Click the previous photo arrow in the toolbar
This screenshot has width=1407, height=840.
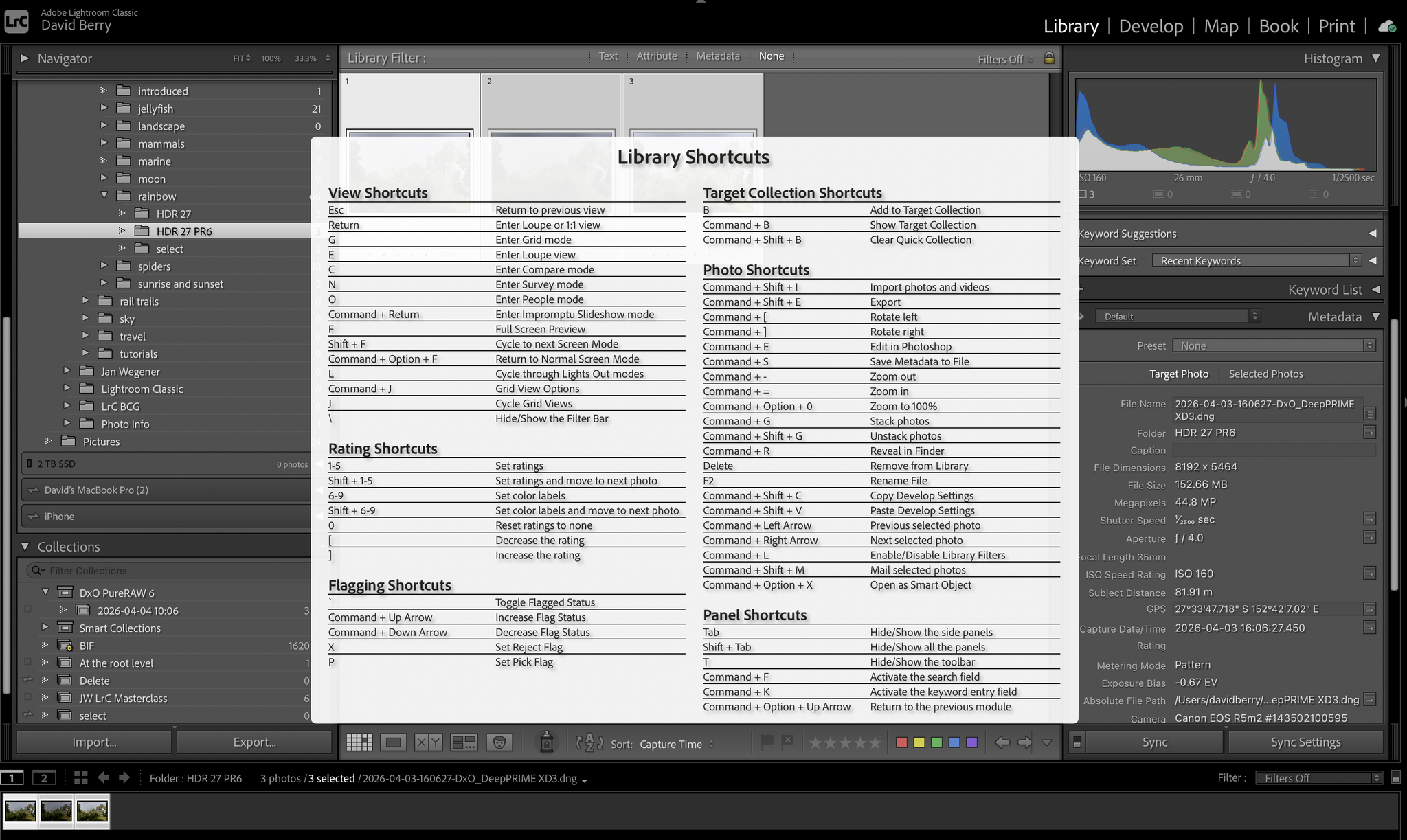(x=1002, y=742)
